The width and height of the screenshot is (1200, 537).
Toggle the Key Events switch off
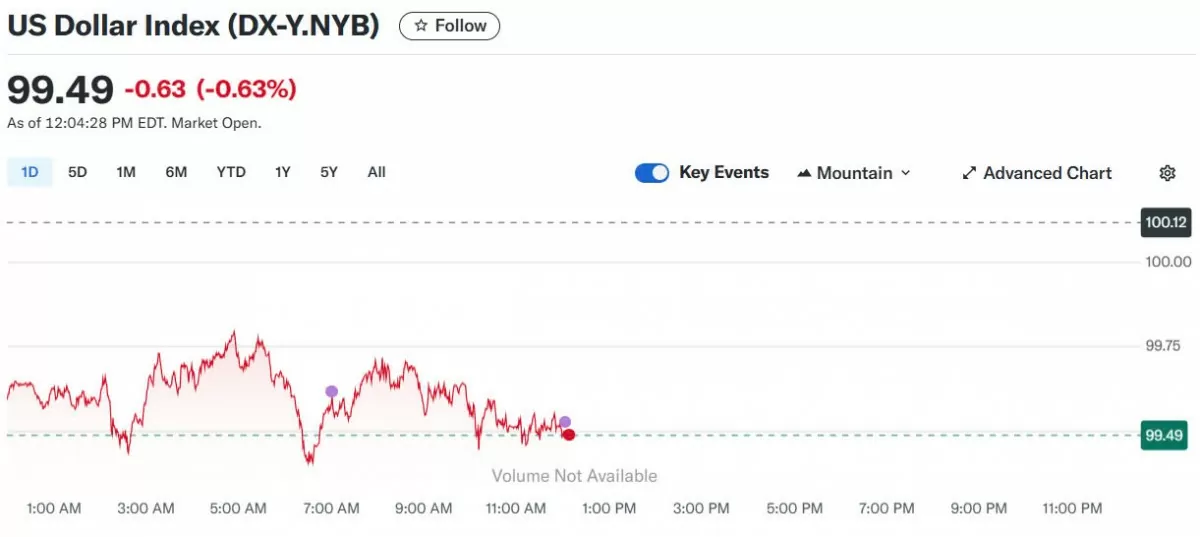point(652,173)
